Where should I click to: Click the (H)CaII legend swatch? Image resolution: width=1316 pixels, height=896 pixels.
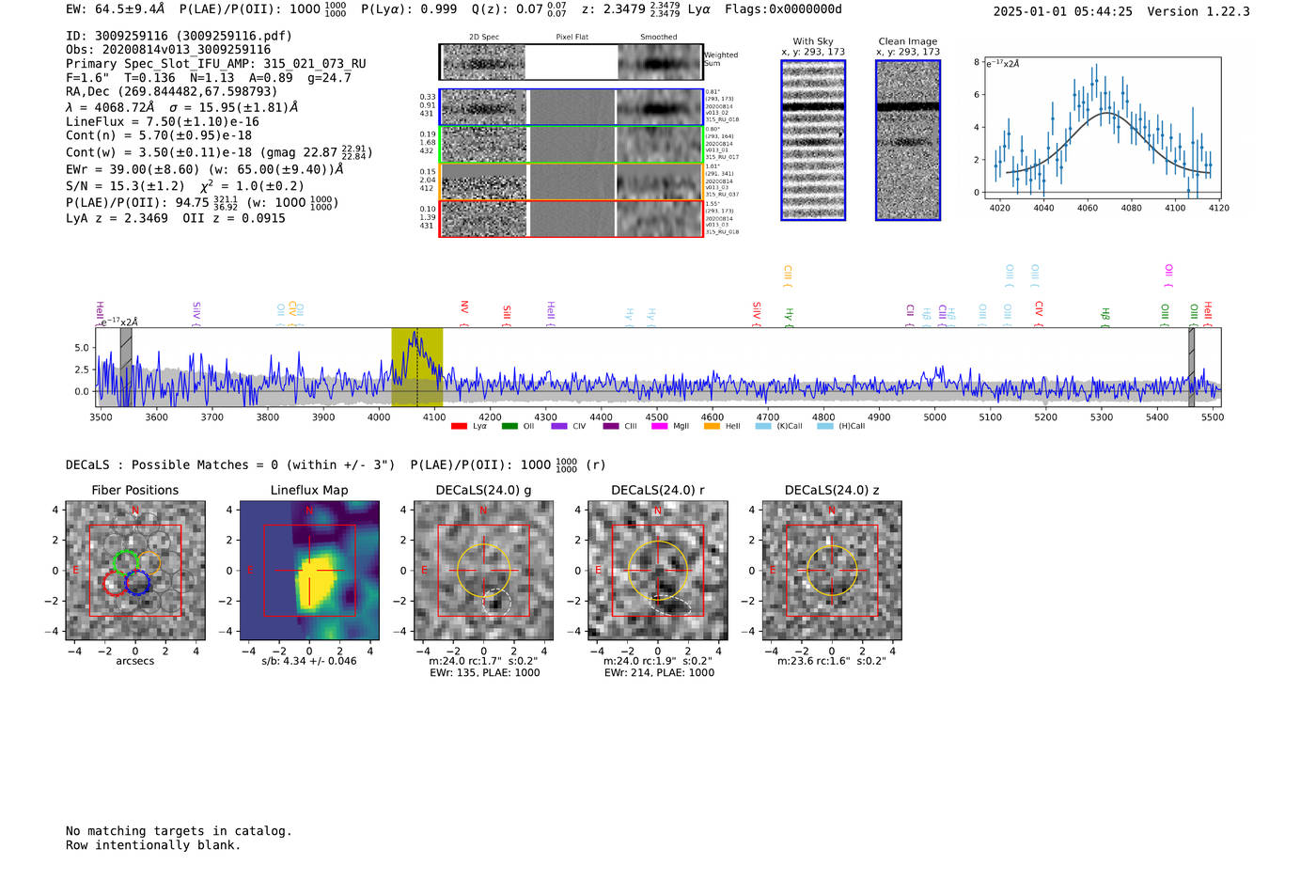click(x=825, y=426)
